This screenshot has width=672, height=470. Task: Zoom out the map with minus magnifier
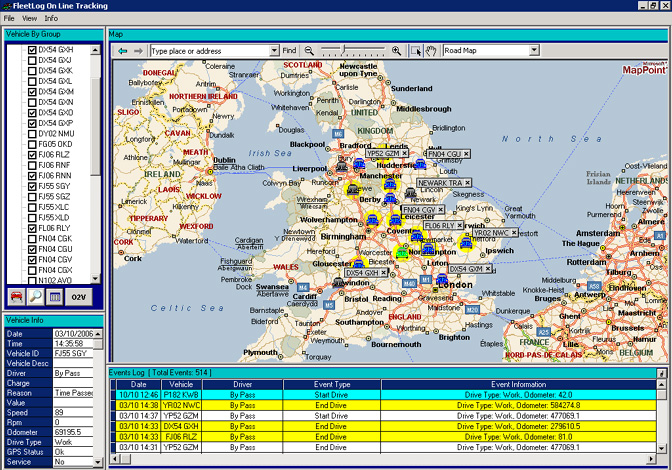[x=309, y=51]
